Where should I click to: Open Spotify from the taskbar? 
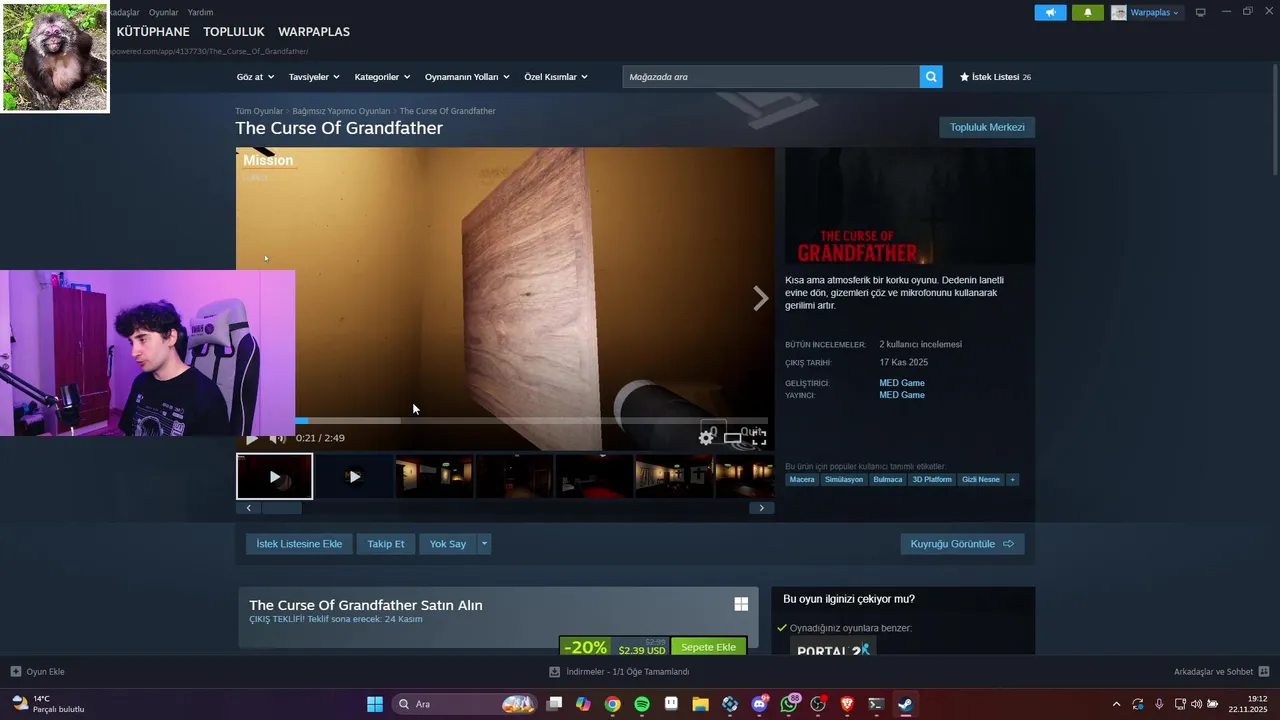point(642,704)
